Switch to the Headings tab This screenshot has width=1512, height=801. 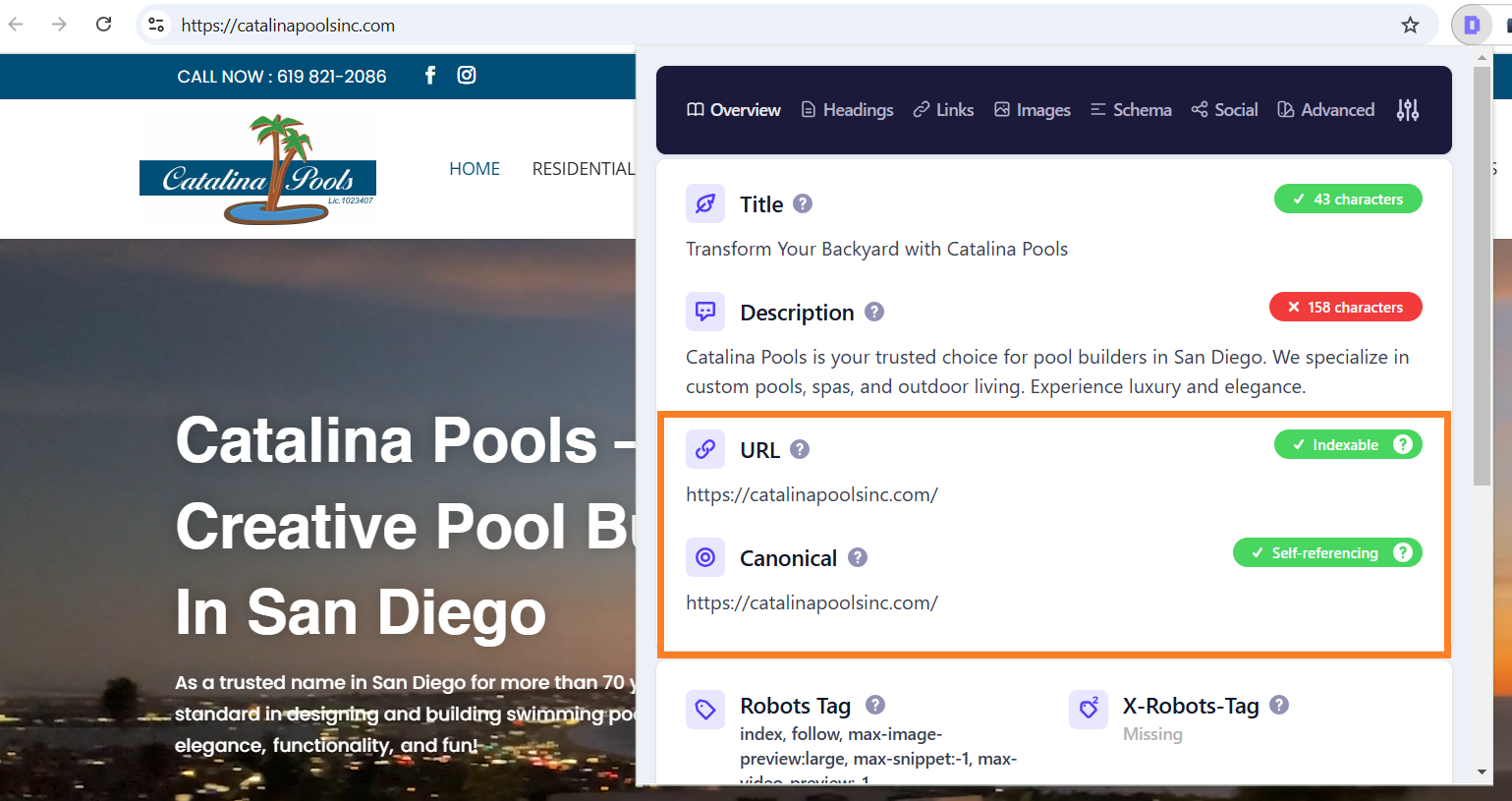tap(847, 110)
